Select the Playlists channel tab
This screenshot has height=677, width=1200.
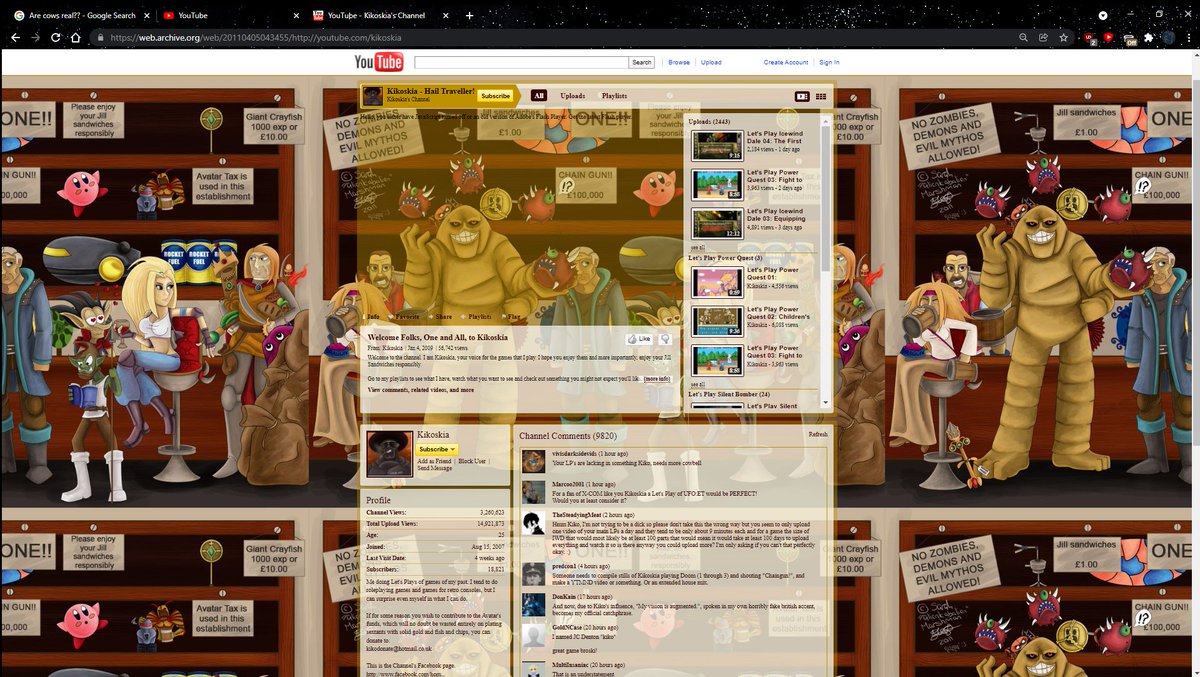(614, 96)
